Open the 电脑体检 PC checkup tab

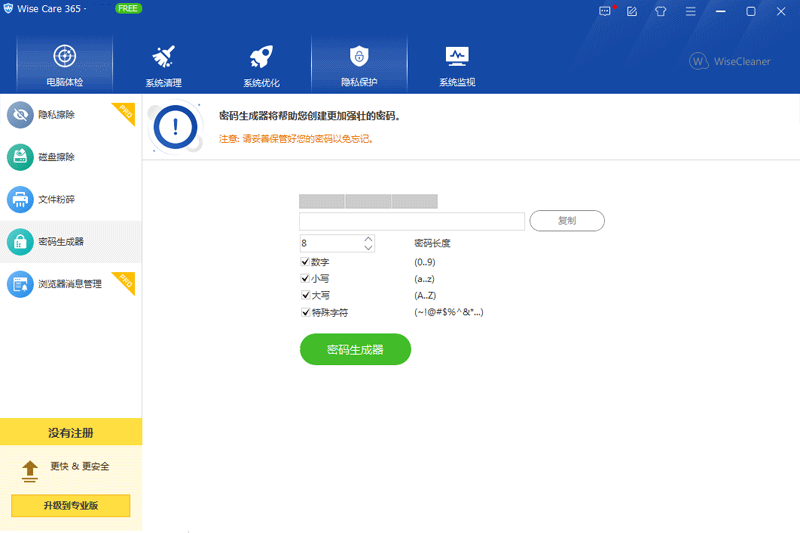[64, 64]
